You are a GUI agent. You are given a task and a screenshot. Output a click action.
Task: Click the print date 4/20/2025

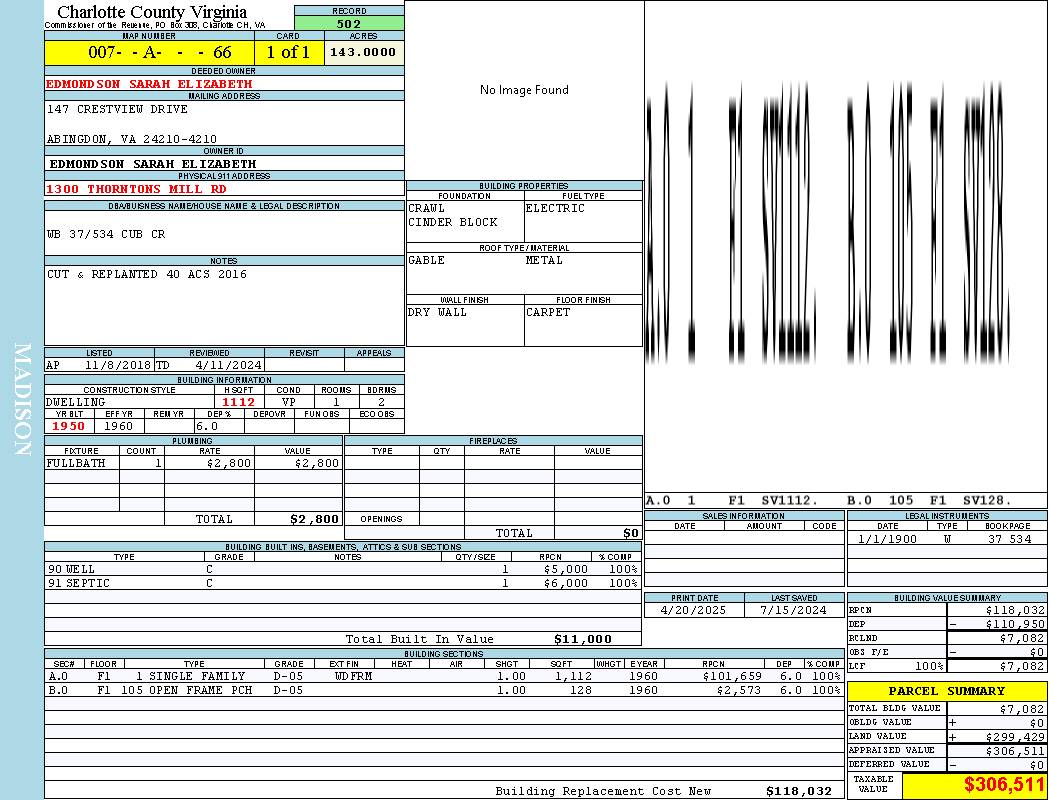click(693, 611)
